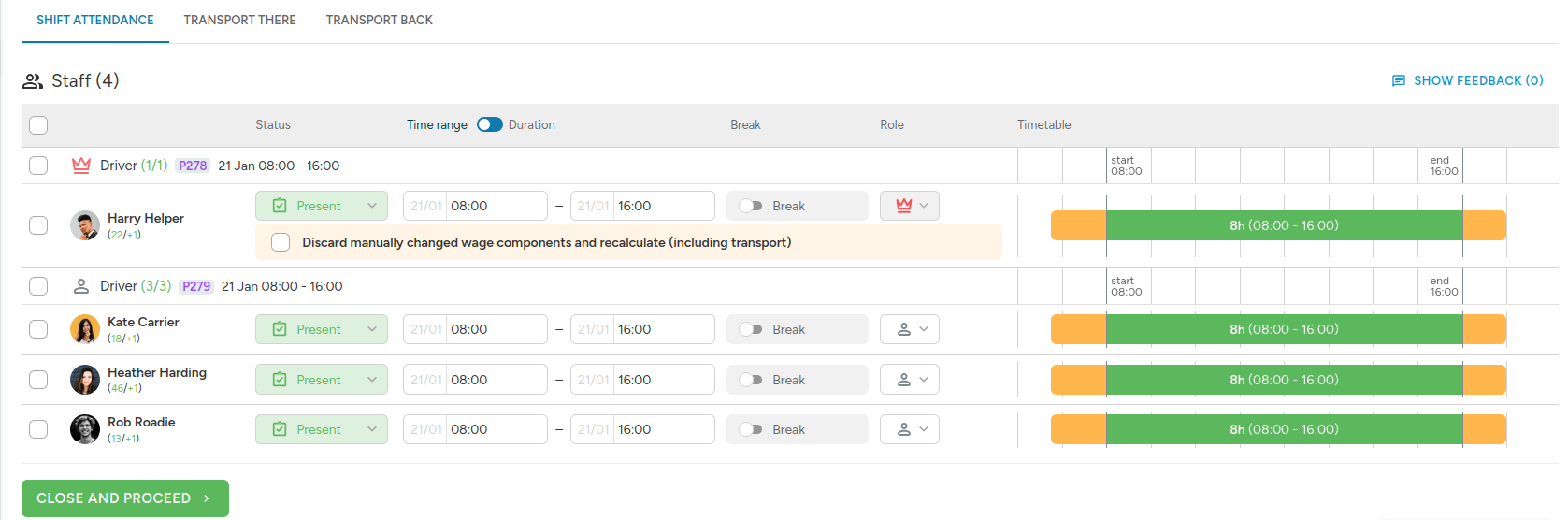The height and width of the screenshot is (520, 1568).
Task: Click Rob Roadie's end time 16:00 field
Action: point(642,429)
